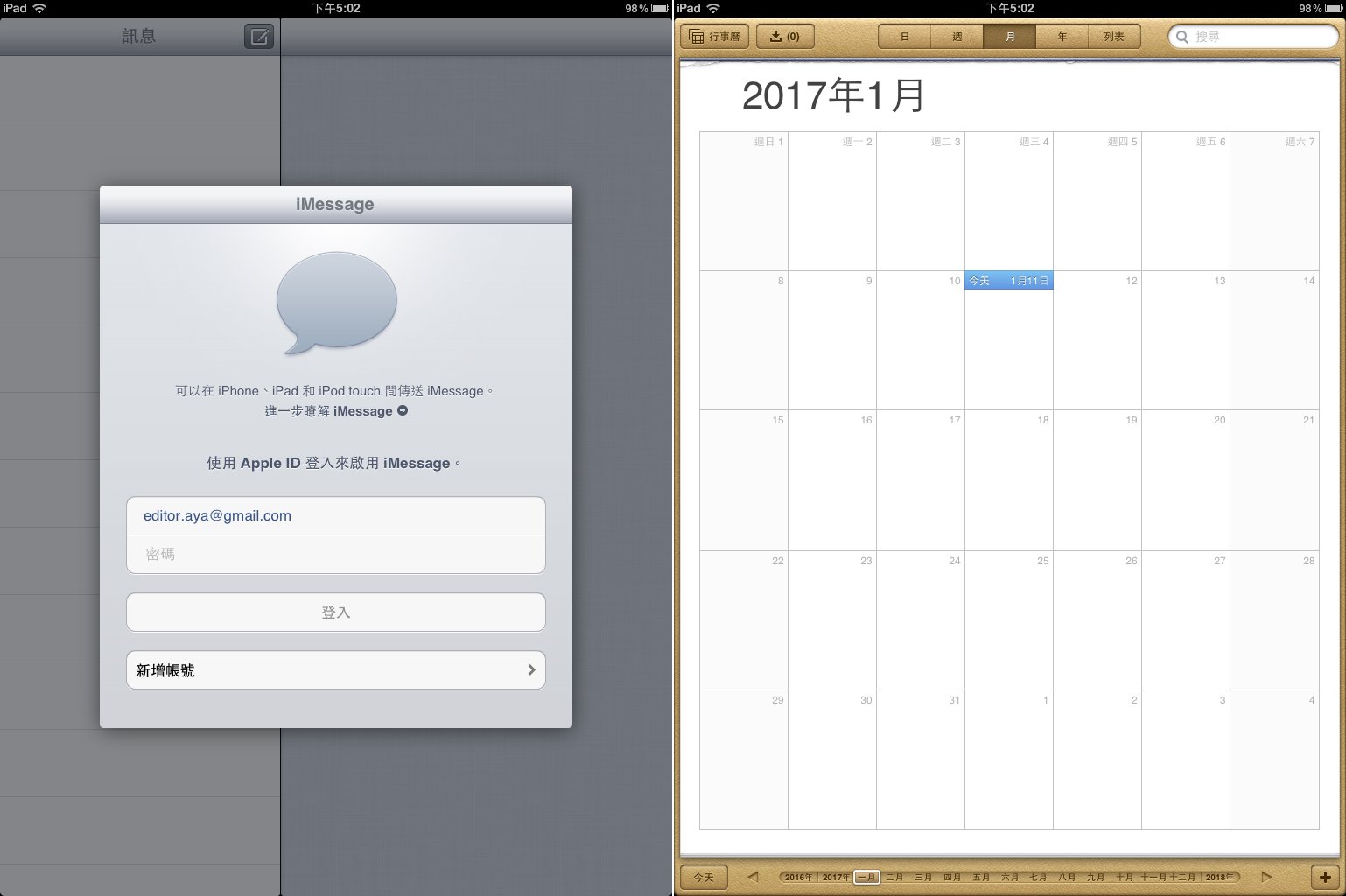Select January 23 in the calendar grid

pos(832,620)
